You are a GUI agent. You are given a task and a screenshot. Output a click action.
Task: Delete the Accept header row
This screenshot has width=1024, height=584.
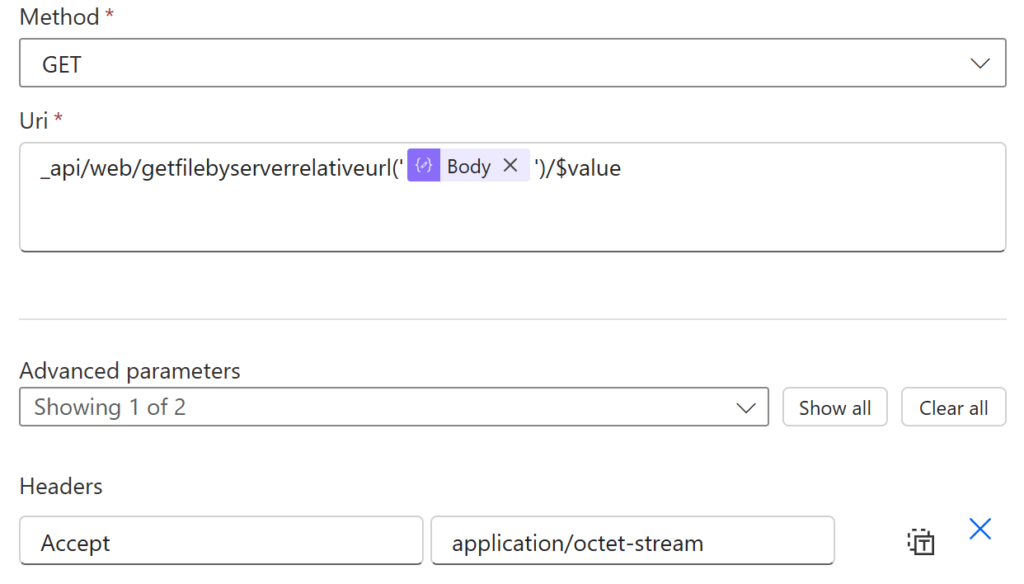(x=980, y=530)
